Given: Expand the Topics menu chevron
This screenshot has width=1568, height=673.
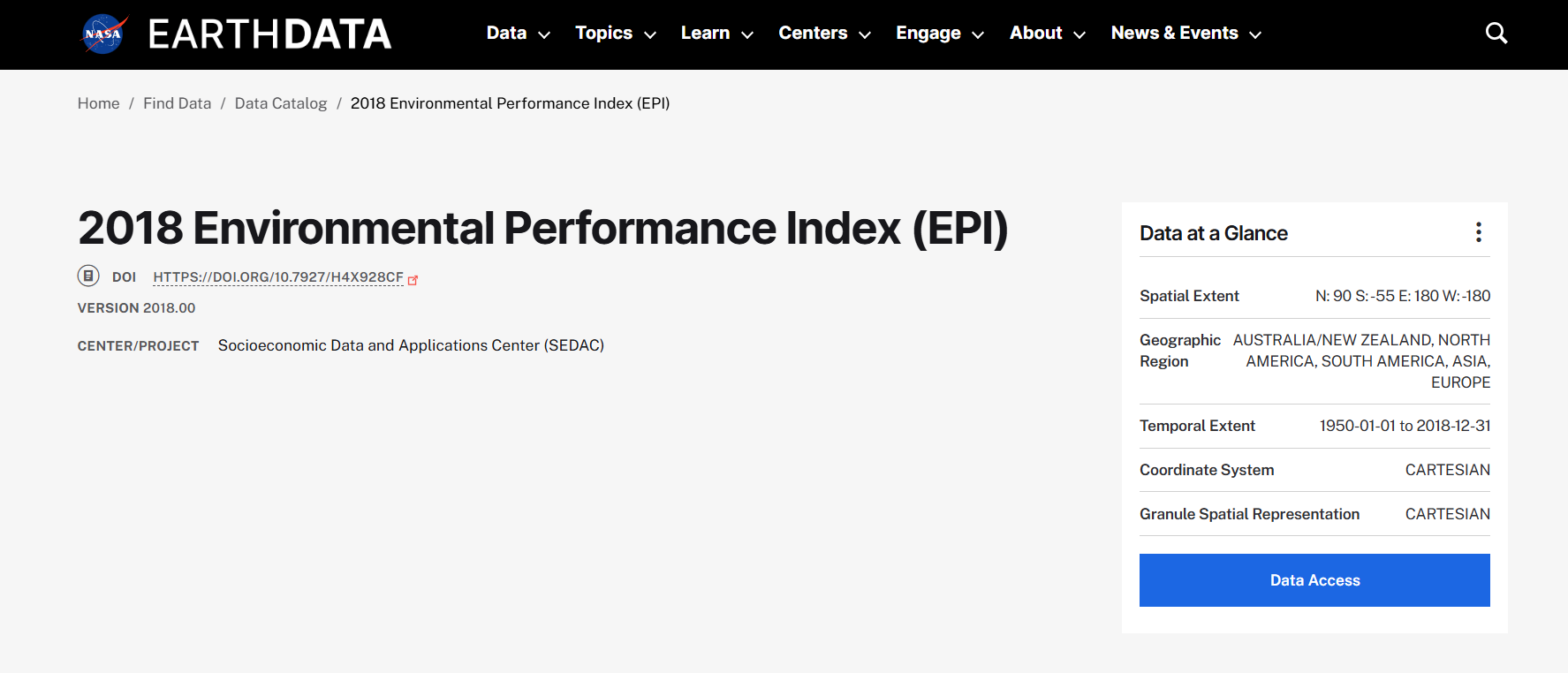Looking at the screenshot, I should pyautogui.click(x=650, y=35).
